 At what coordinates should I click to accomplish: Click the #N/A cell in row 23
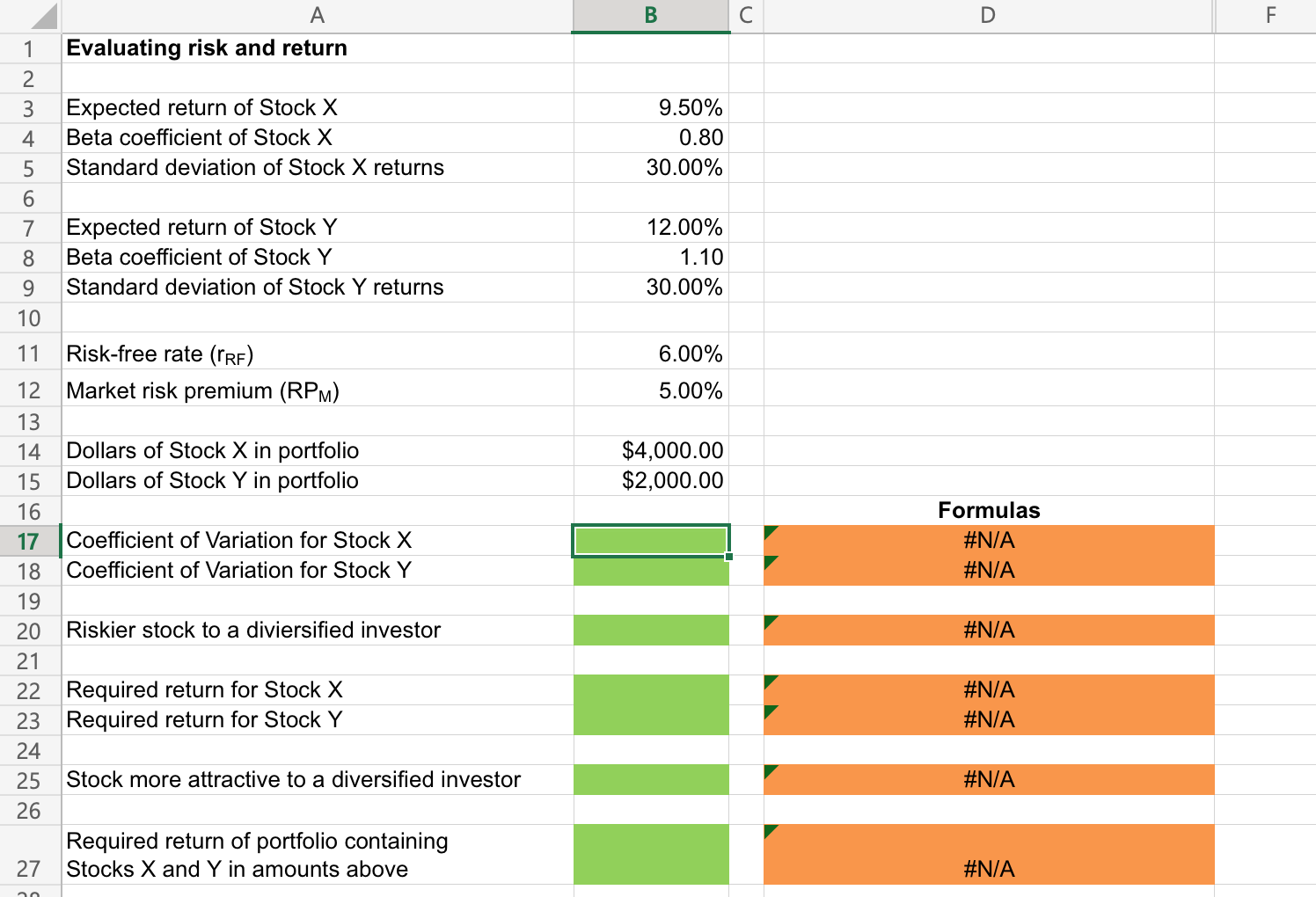click(x=989, y=720)
